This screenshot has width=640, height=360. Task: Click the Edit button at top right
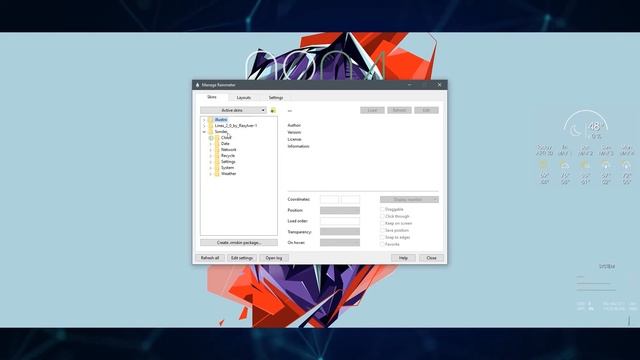click(x=426, y=110)
